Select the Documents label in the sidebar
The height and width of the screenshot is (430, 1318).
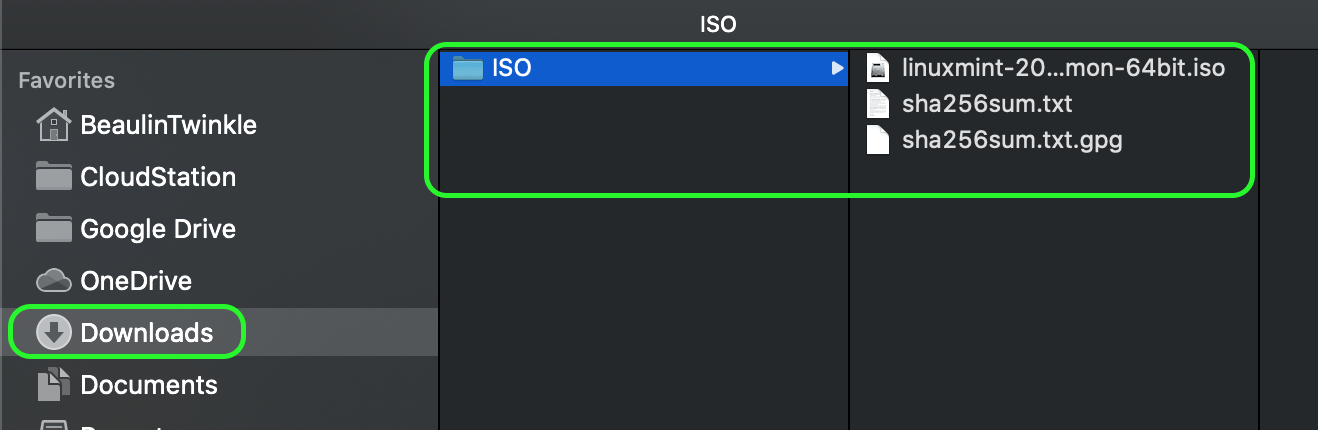click(x=149, y=385)
